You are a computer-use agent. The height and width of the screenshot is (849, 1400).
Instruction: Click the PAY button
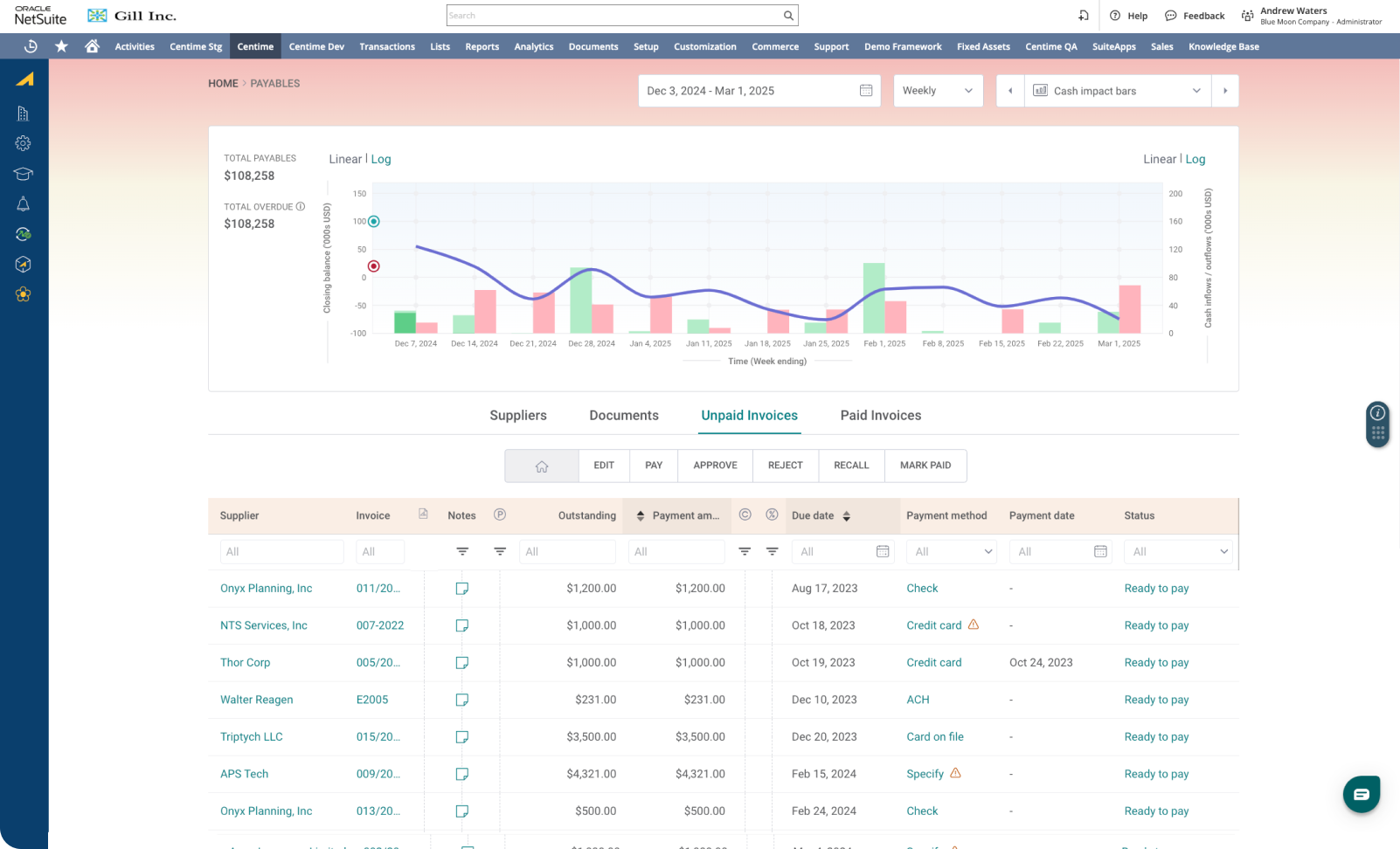tap(654, 466)
